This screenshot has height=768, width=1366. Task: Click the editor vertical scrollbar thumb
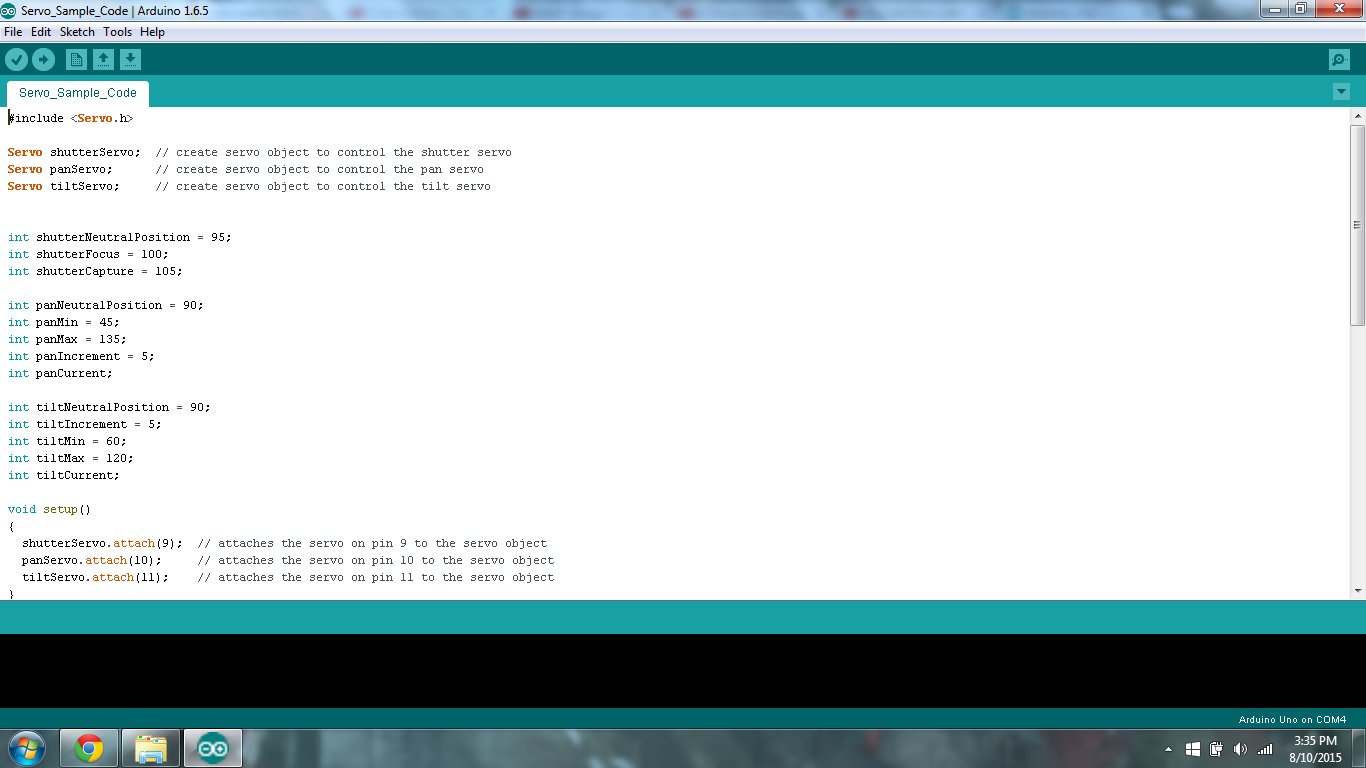click(x=1357, y=225)
